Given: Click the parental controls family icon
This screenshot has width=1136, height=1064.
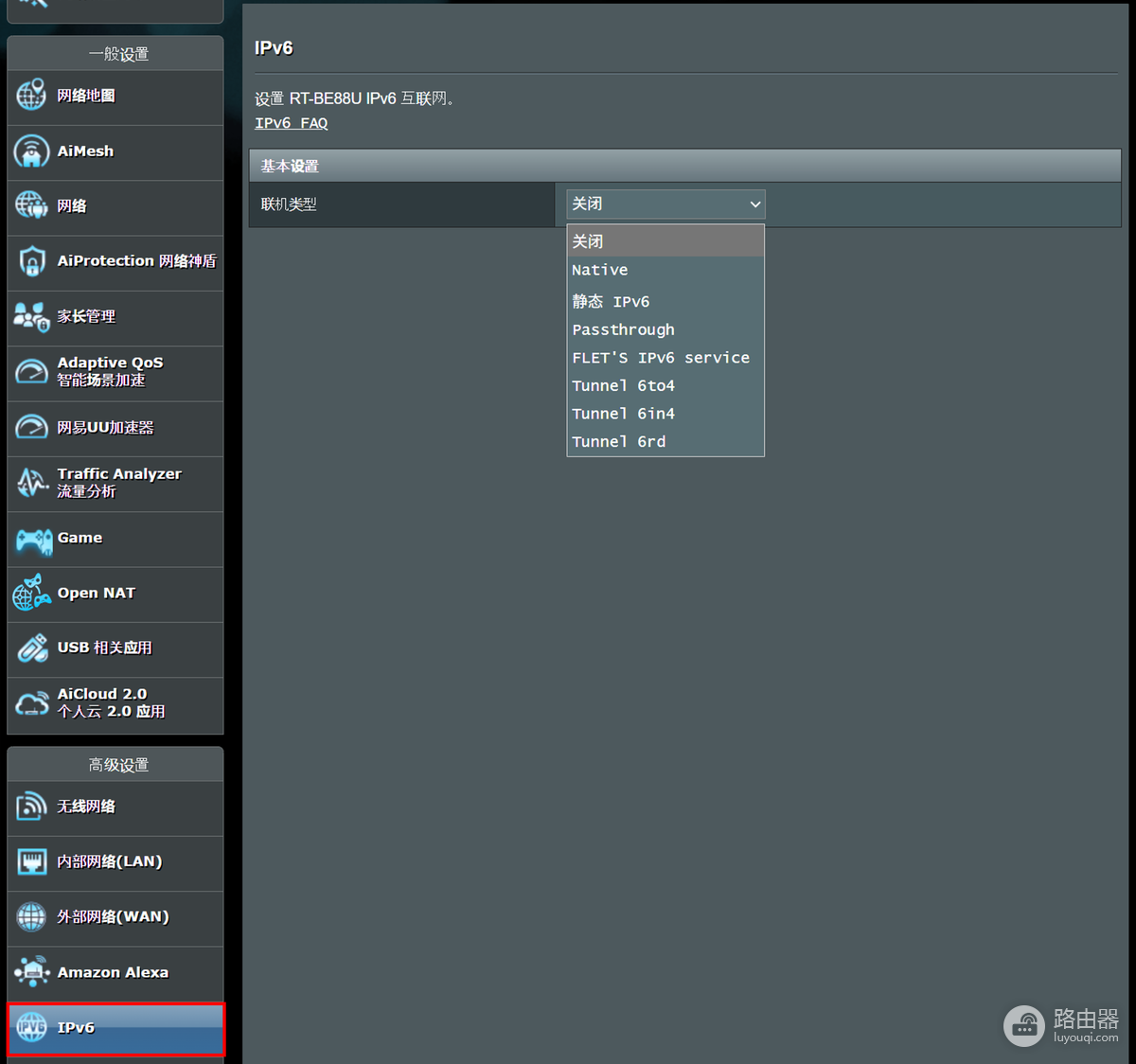Looking at the screenshot, I should point(31,316).
